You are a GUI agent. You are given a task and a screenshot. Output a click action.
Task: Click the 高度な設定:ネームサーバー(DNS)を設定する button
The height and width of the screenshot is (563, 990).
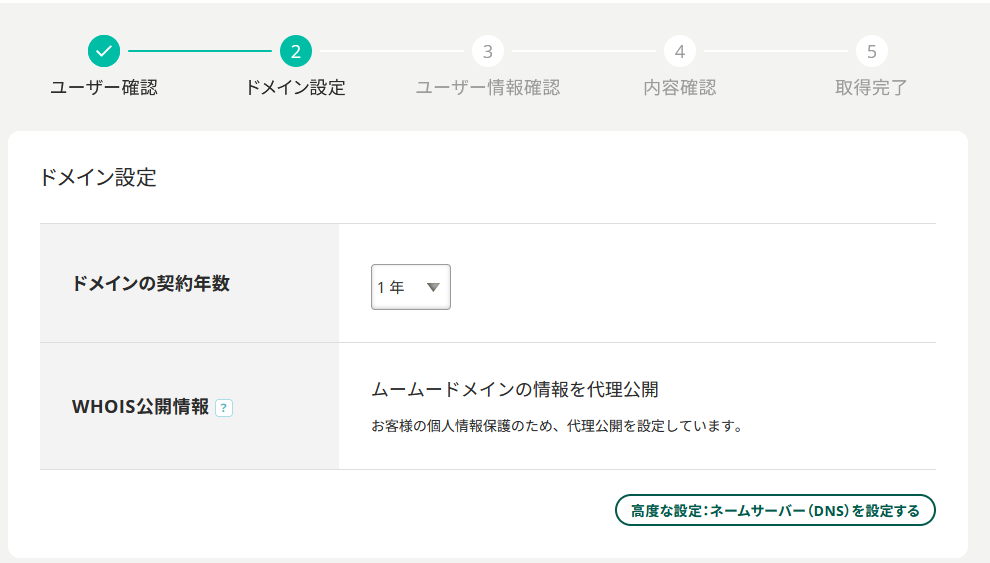(x=775, y=510)
